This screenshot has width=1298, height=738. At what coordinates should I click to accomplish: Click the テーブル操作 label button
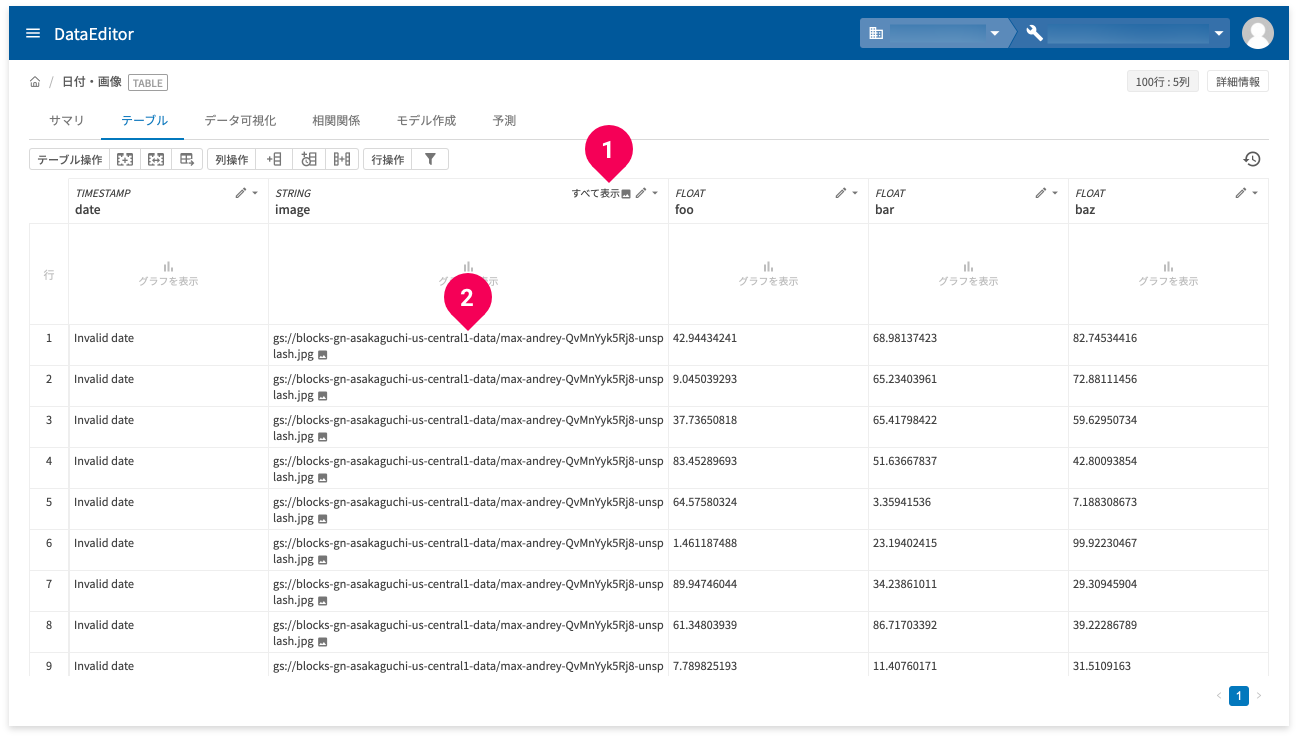click(x=69, y=159)
